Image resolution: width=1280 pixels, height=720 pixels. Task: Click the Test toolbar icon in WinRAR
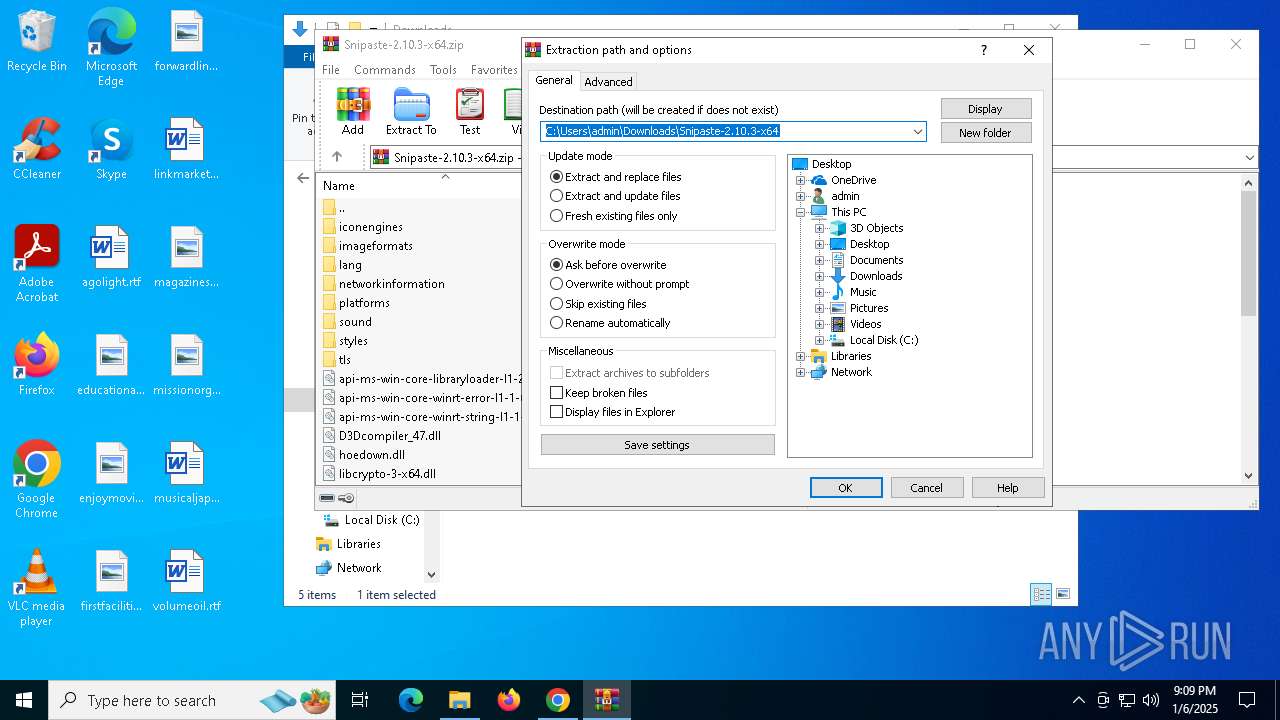click(x=470, y=111)
